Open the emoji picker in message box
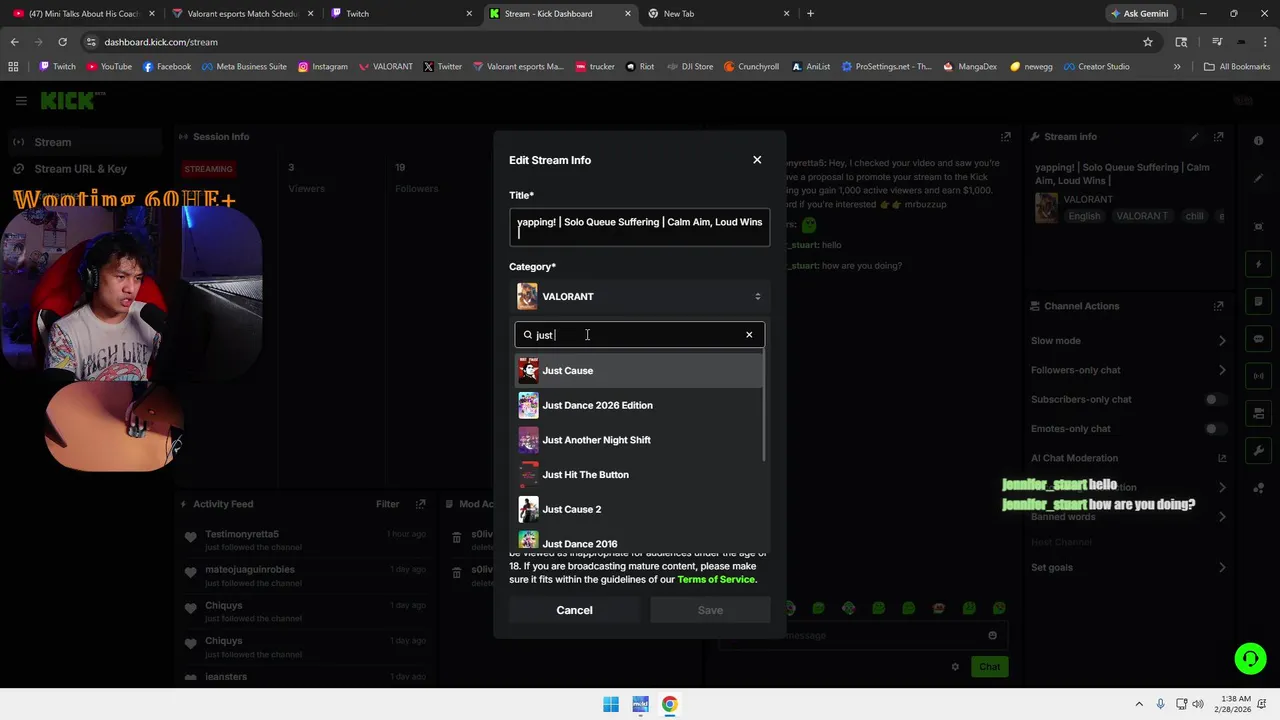This screenshot has width=1280, height=720. 992,636
